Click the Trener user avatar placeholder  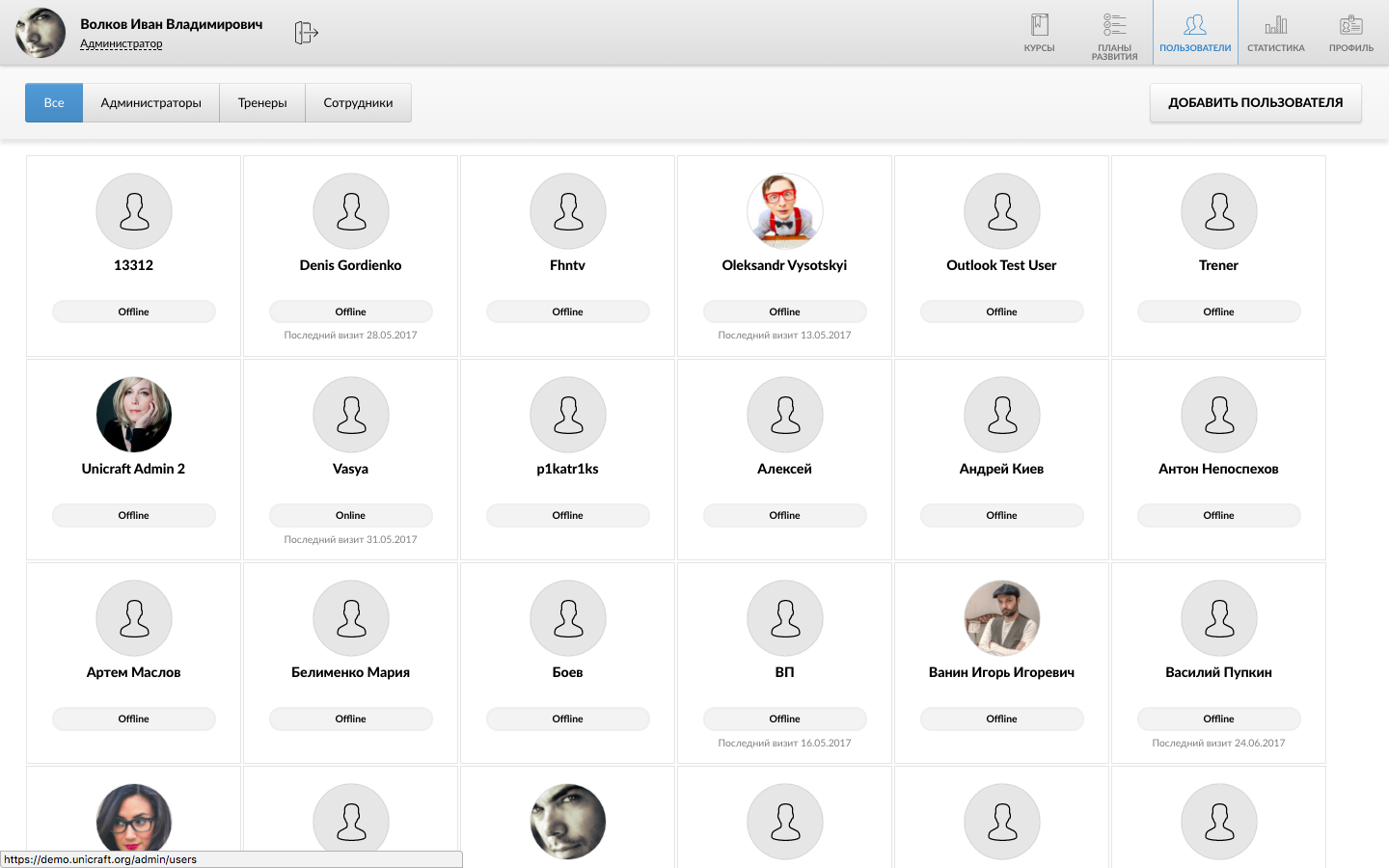[1219, 211]
